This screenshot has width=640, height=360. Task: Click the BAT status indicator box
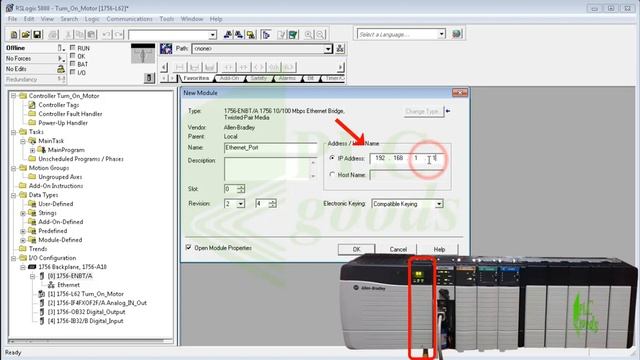73,64
